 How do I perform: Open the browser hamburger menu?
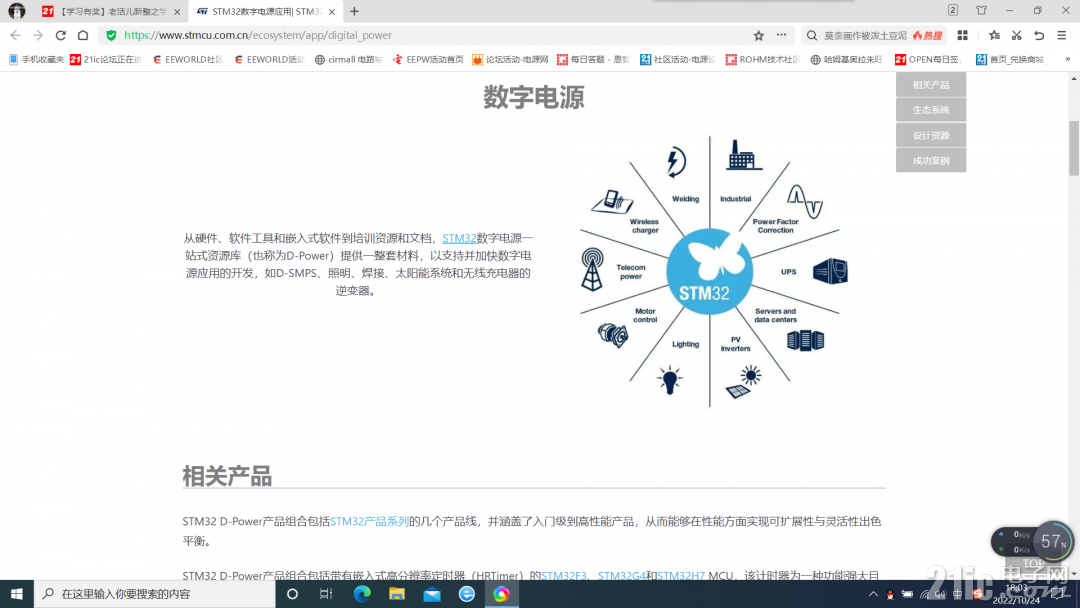(1061, 35)
